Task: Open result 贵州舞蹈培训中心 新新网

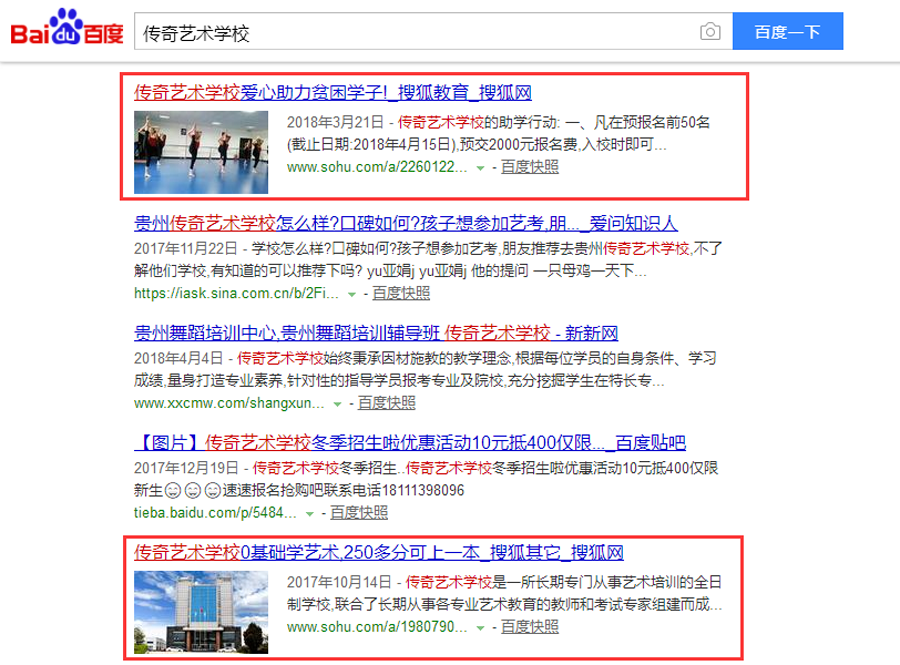Action: coord(376,333)
